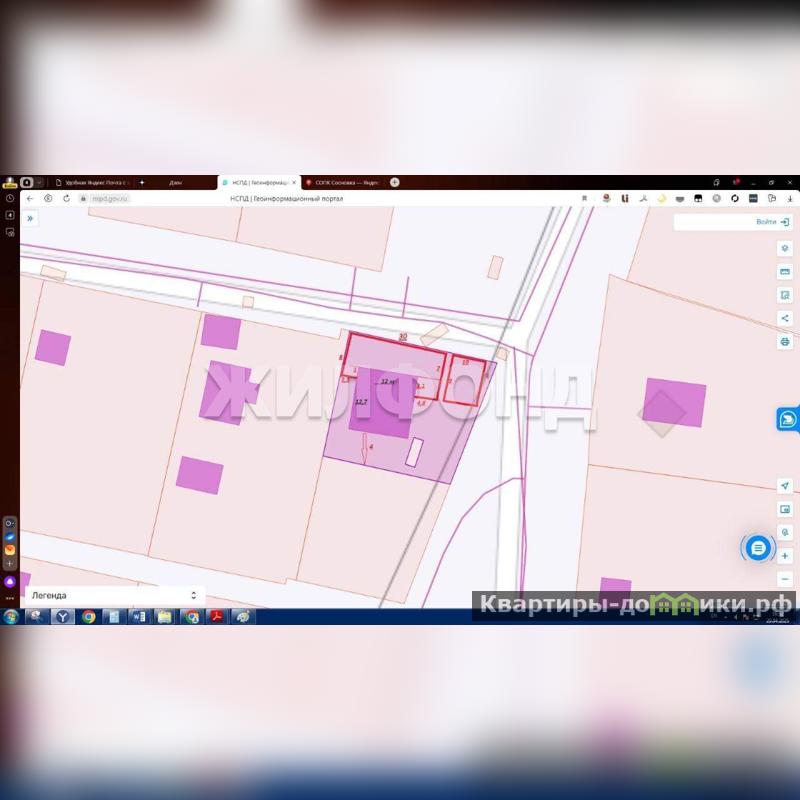Viewport: 800px width, 800px height.
Task: Click the share map icon
Action: coord(785,318)
